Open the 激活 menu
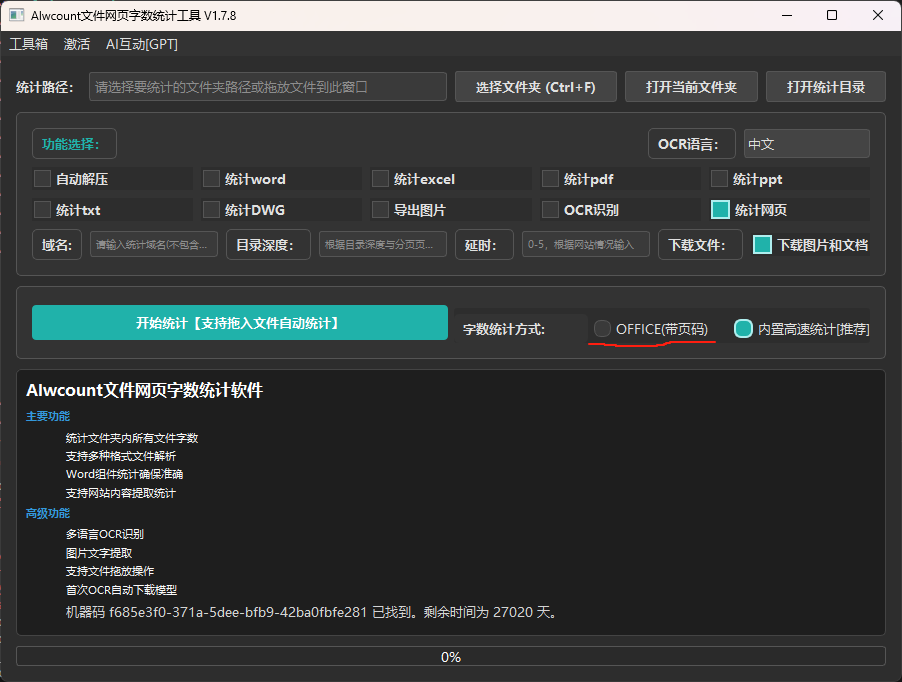 click(x=77, y=44)
